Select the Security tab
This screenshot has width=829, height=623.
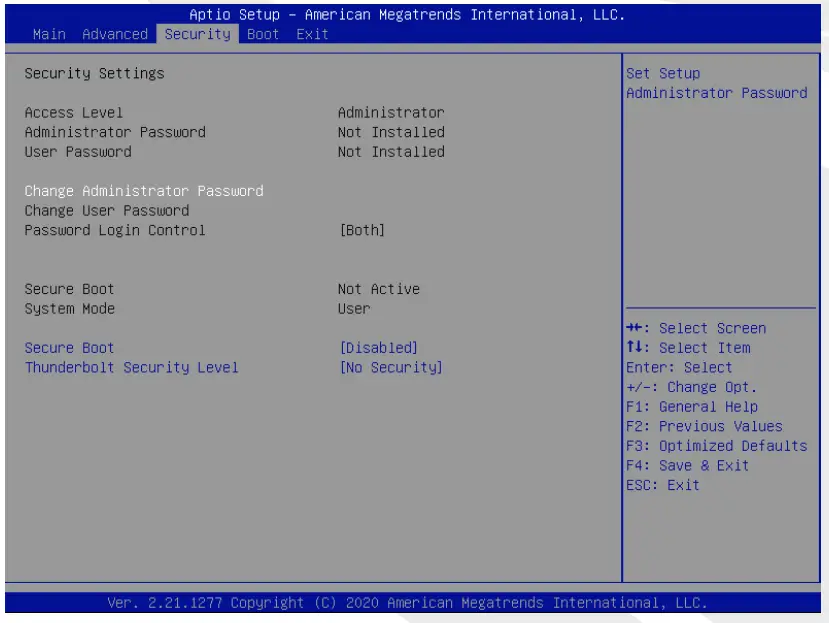tap(197, 34)
